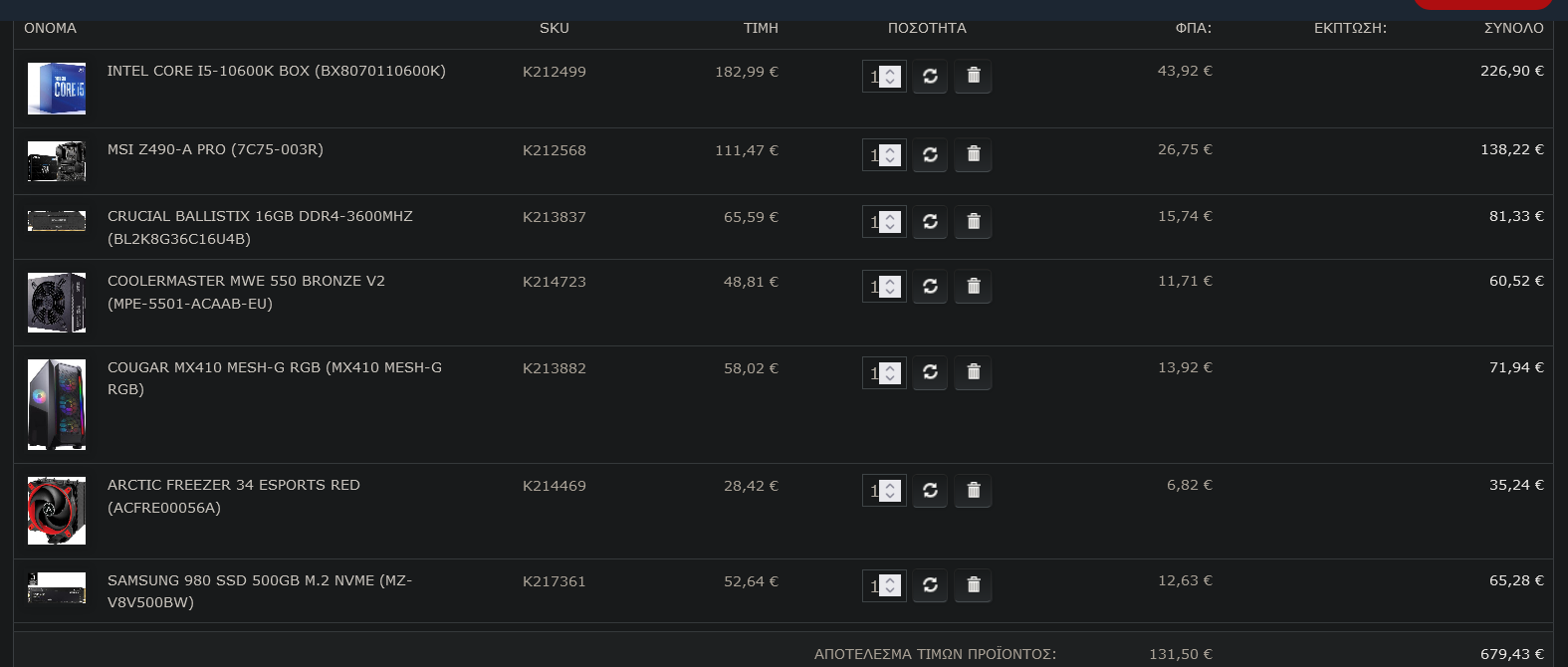Viewport: 1568px width, 667px height.
Task: Delete Coolermaster MWE 550 Bronze V2
Action: (974, 286)
